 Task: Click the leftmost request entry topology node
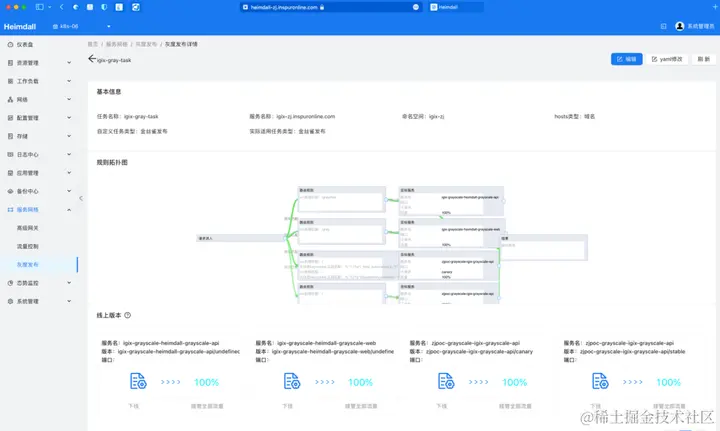[x=242, y=238]
